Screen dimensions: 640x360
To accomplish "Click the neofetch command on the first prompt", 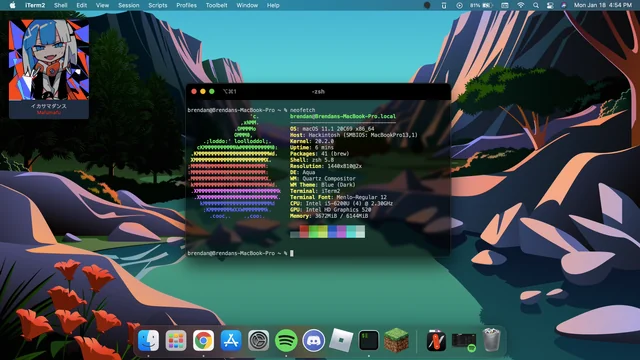I will [x=302, y=110].
